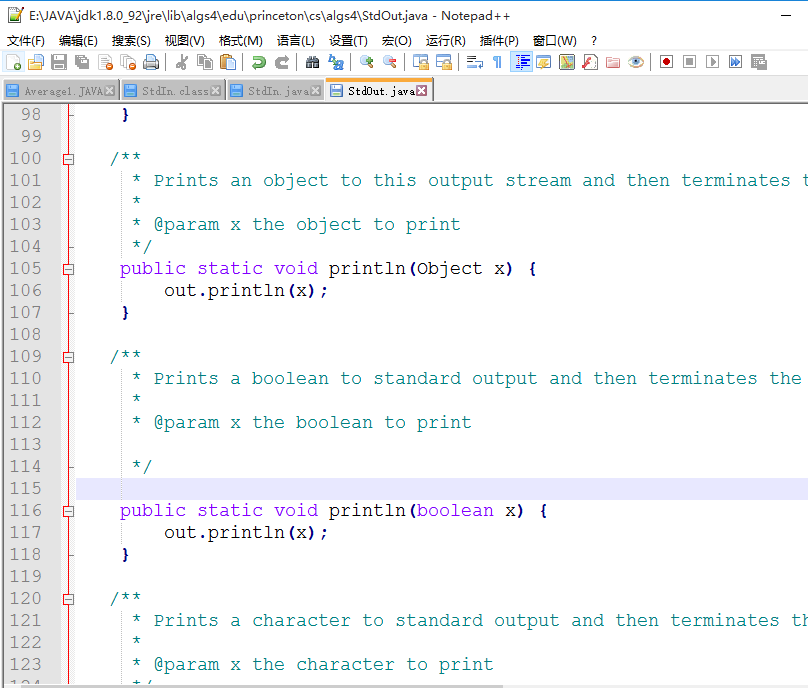Screen dimensions: 808x688
Task: Collapse println(boolean x) fold at line 116
Action: (x=69, y=511)
